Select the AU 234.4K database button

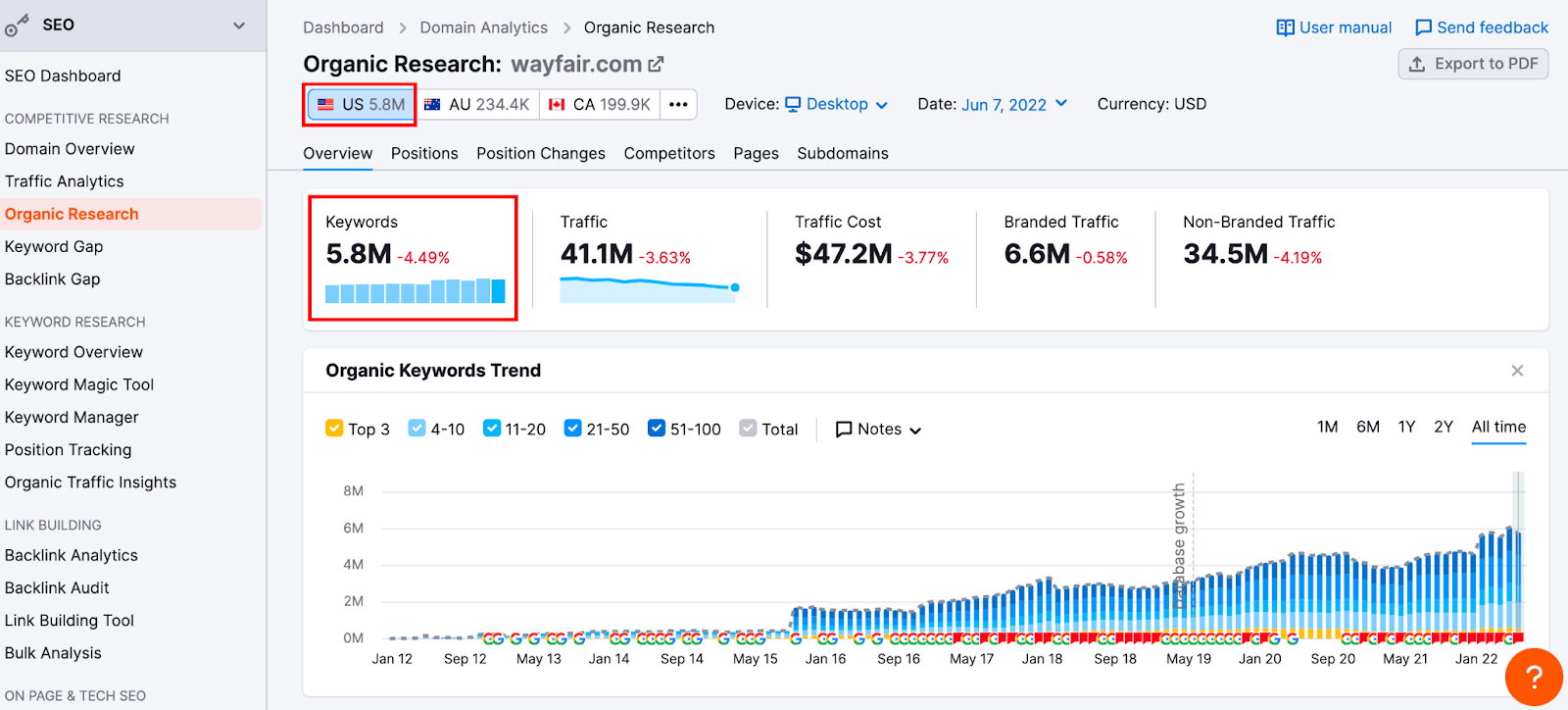coord(477,104)
